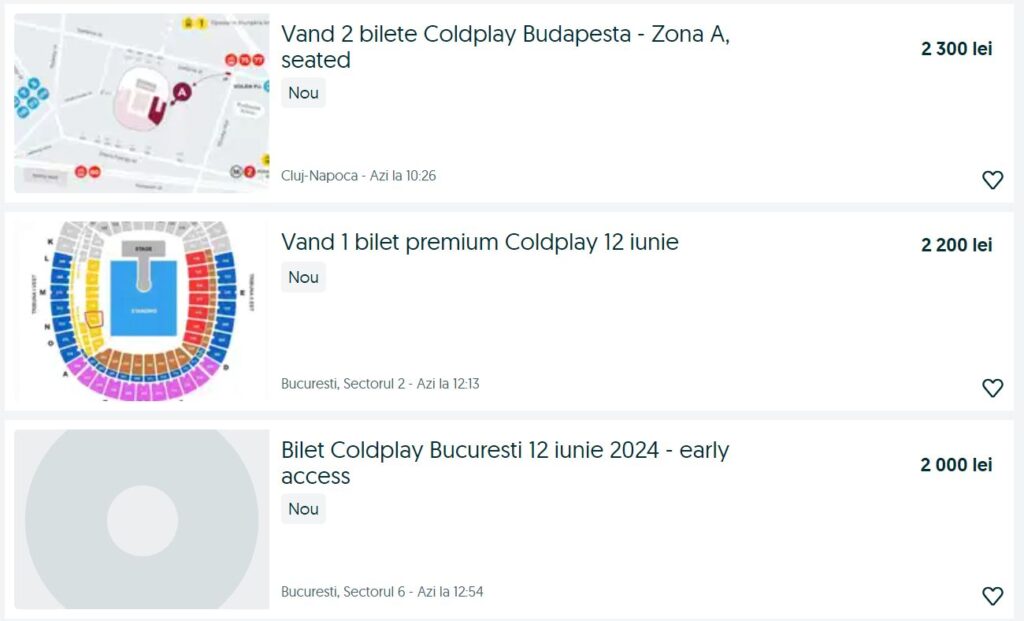Click the 2 200 lei price
The height and width of the screenshot is (621, 1024).
coord(956,245)
